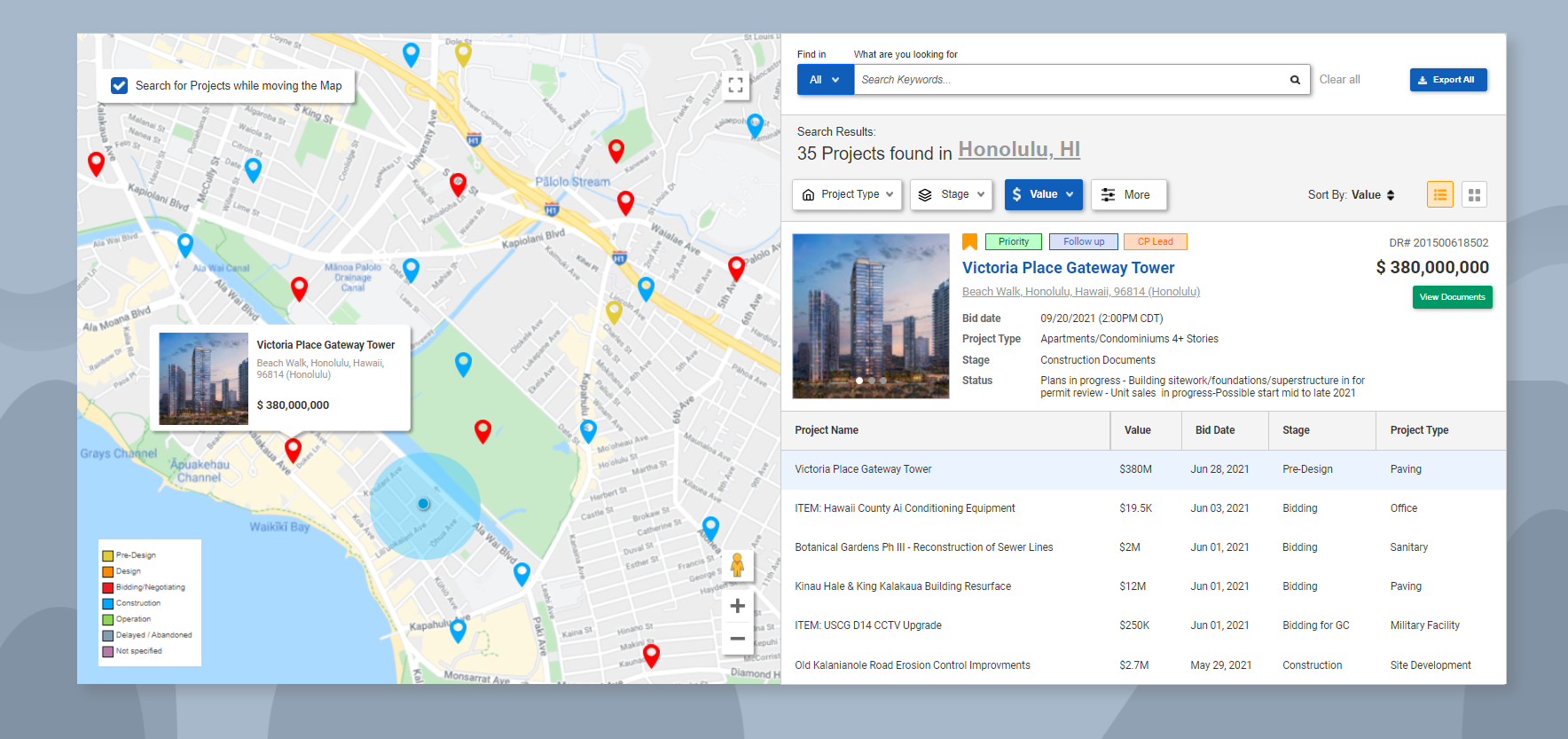
Task: Open the More filters button
Action: click(1128, 194)
